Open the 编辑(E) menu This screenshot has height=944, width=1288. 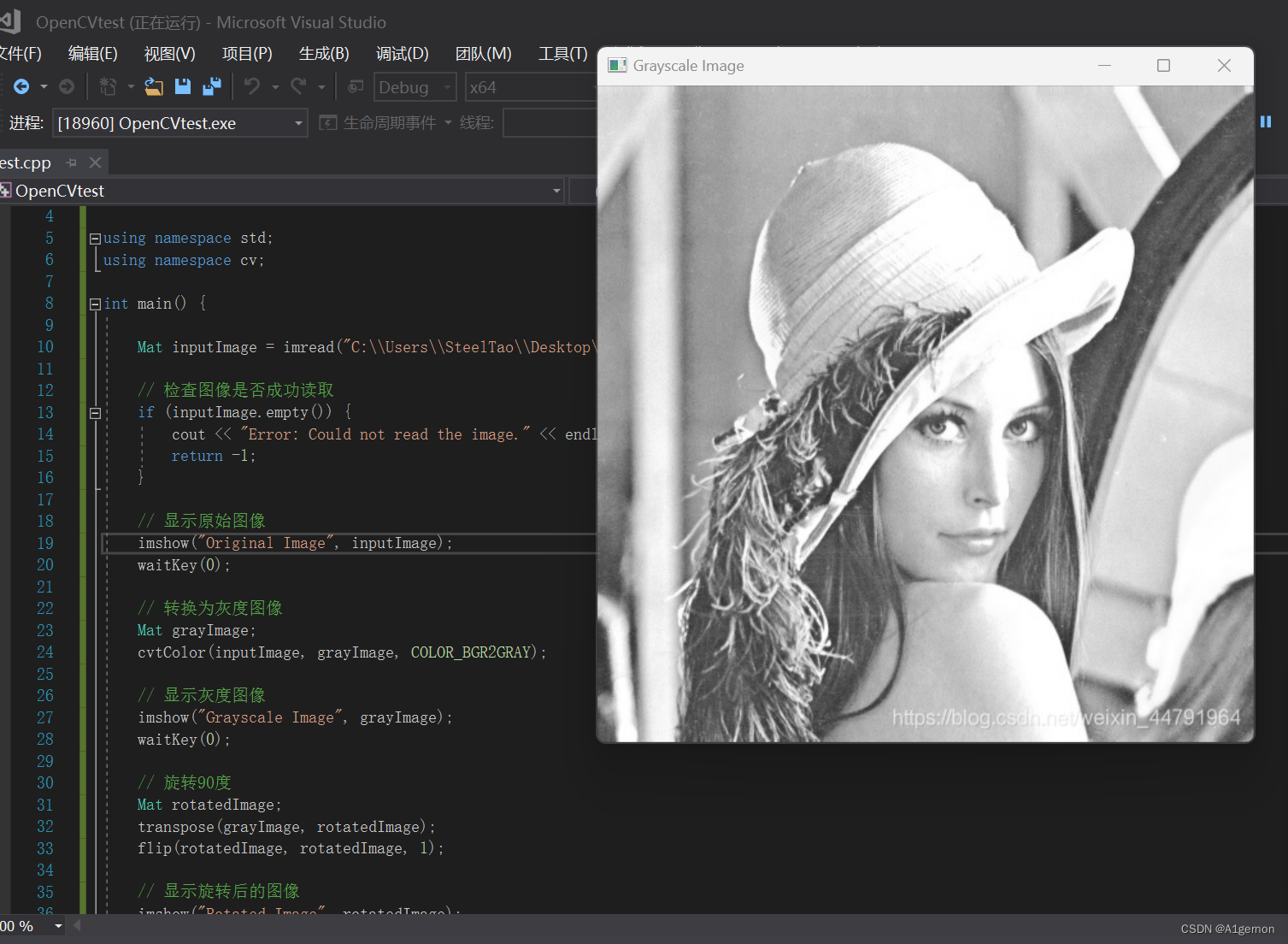[92, 54]
